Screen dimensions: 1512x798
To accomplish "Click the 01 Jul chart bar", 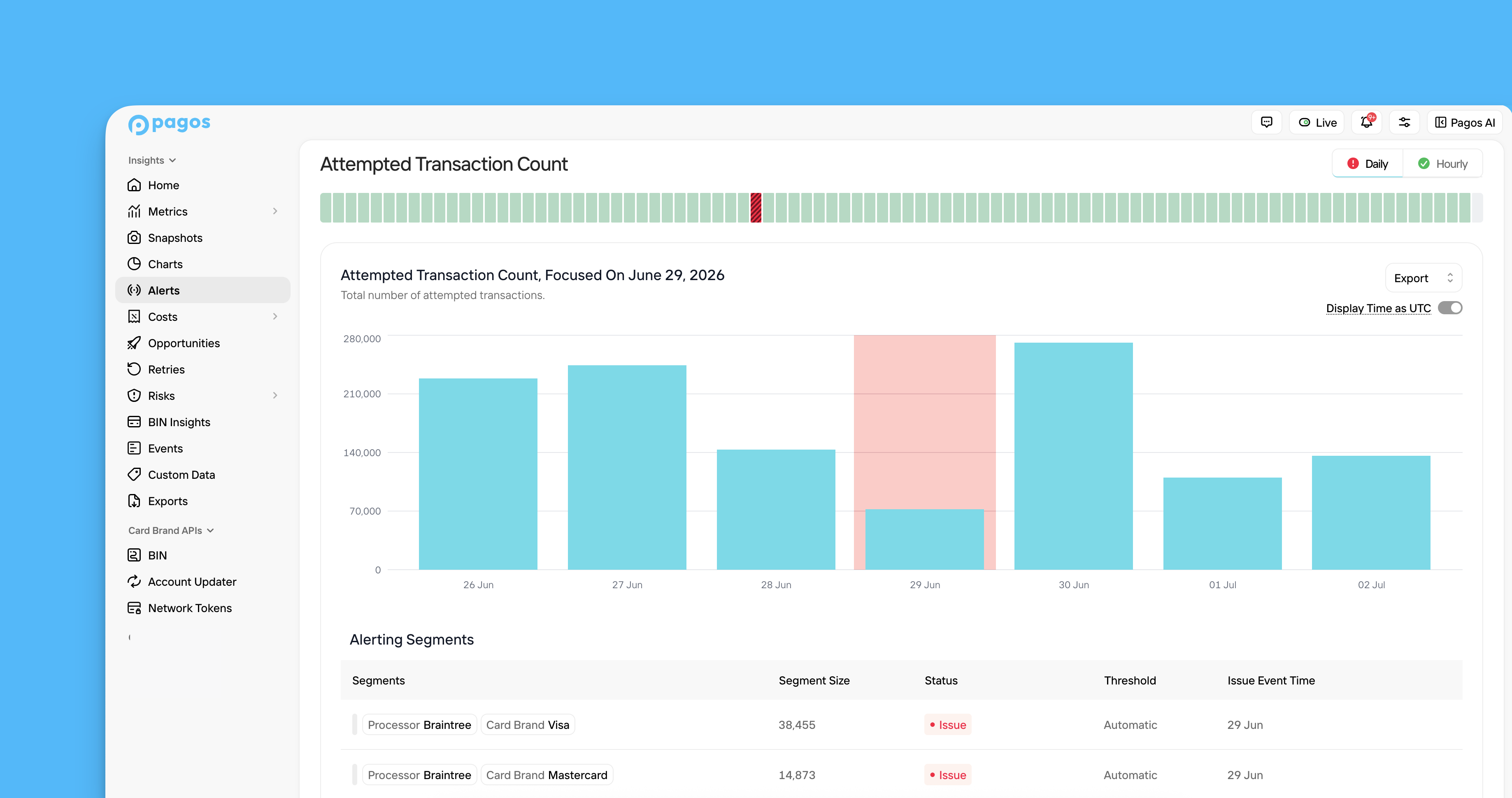I will (x=1223, y=523).
